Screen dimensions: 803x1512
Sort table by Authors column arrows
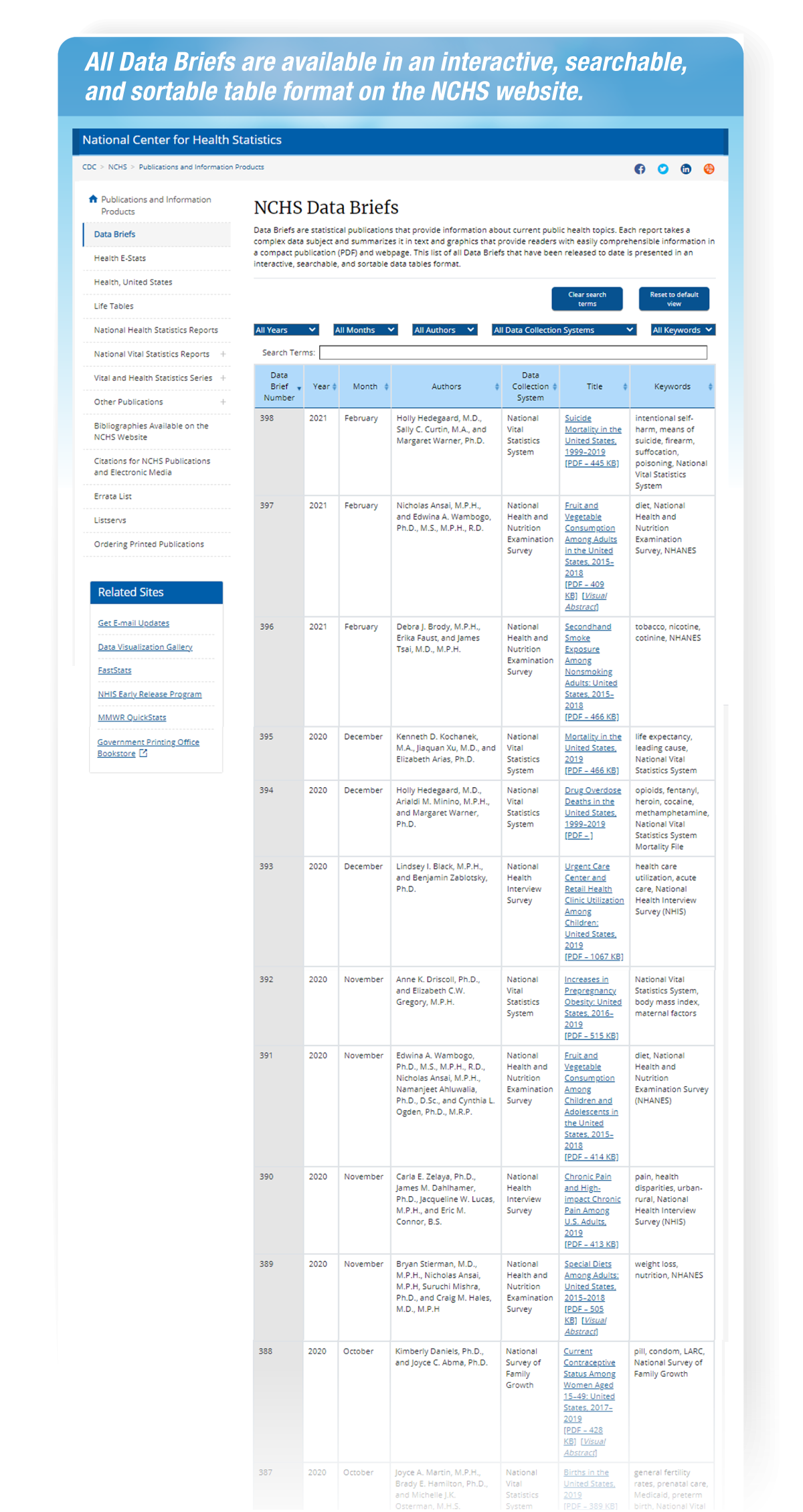tap(497, 386)
